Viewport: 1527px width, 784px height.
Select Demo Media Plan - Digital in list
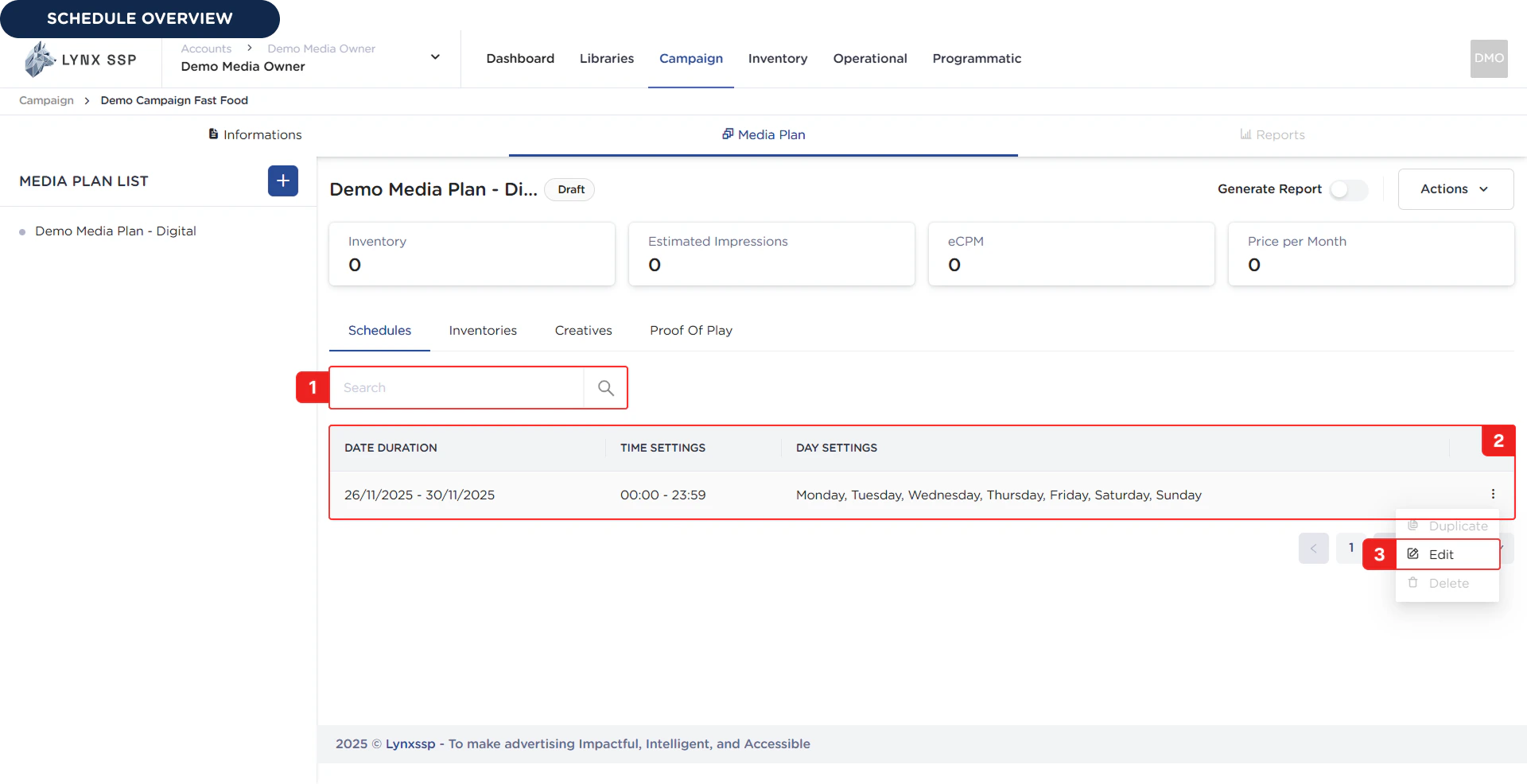coord(115,231)
